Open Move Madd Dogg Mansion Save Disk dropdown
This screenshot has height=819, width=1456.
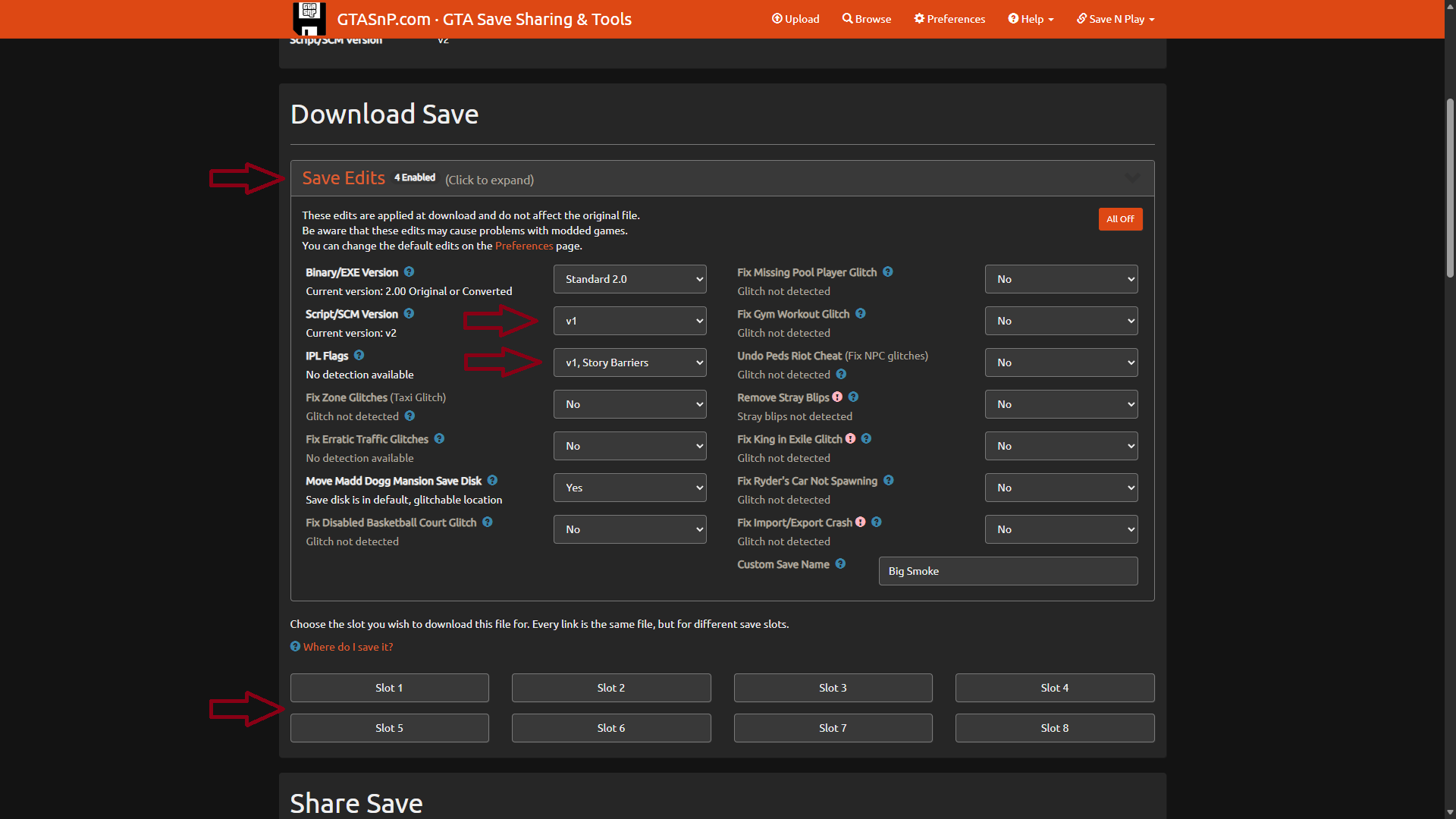629,488
